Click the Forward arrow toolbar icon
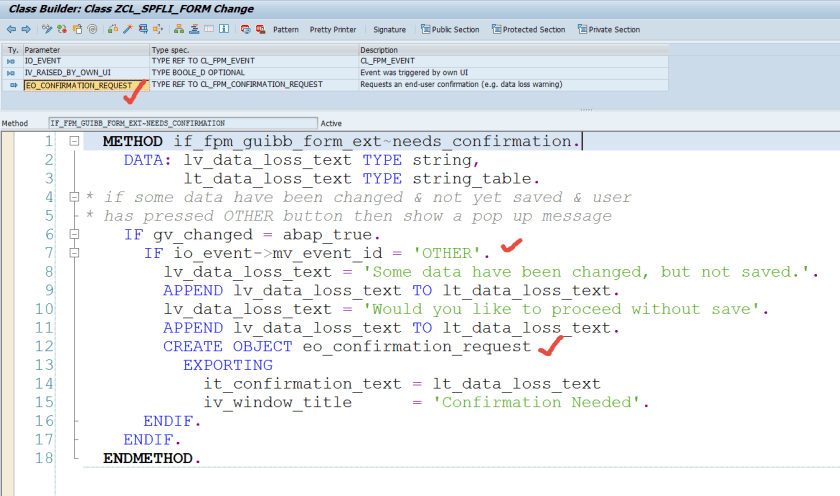The image size is (840, 496). 25,30
